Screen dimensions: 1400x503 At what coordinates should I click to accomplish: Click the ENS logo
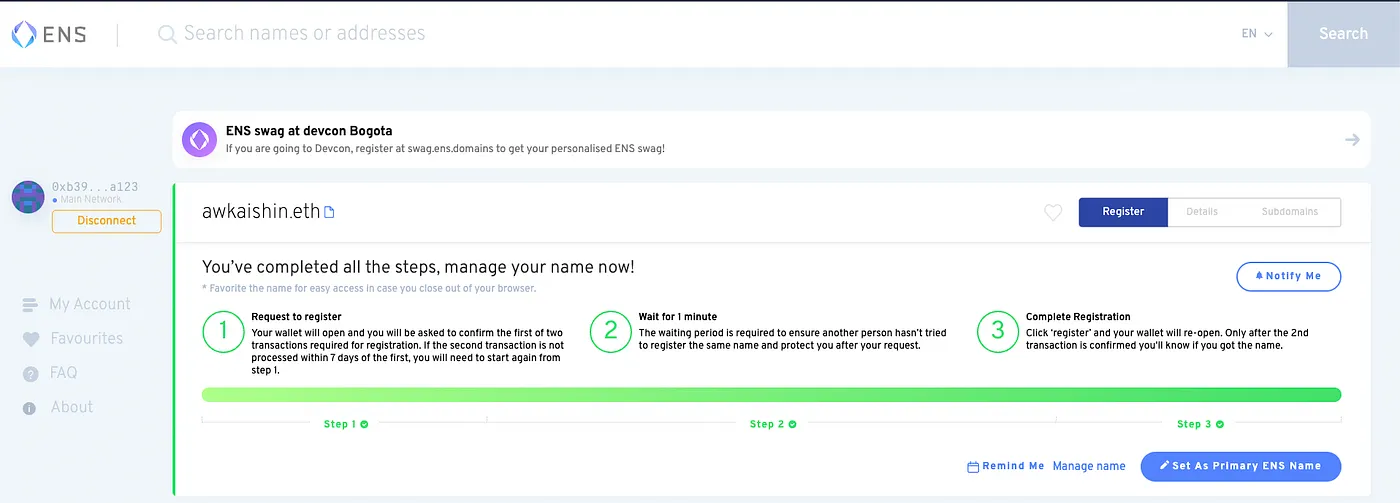(49, 34)
